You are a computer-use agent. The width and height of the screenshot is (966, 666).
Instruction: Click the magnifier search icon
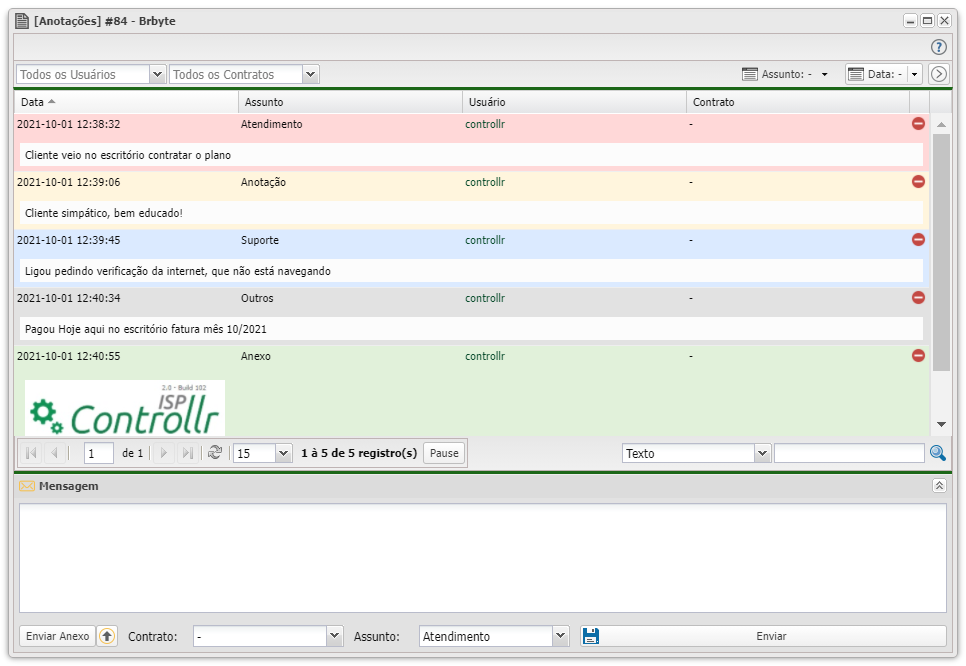point(937,453)
